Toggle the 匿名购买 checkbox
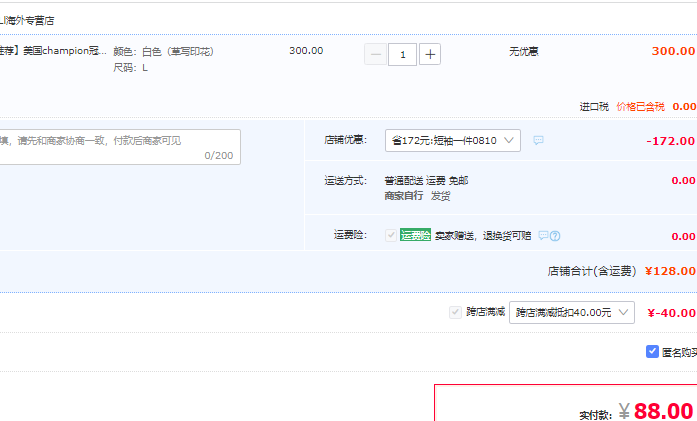697x421 pixels. pyautogui.click(x=652, y=352)
